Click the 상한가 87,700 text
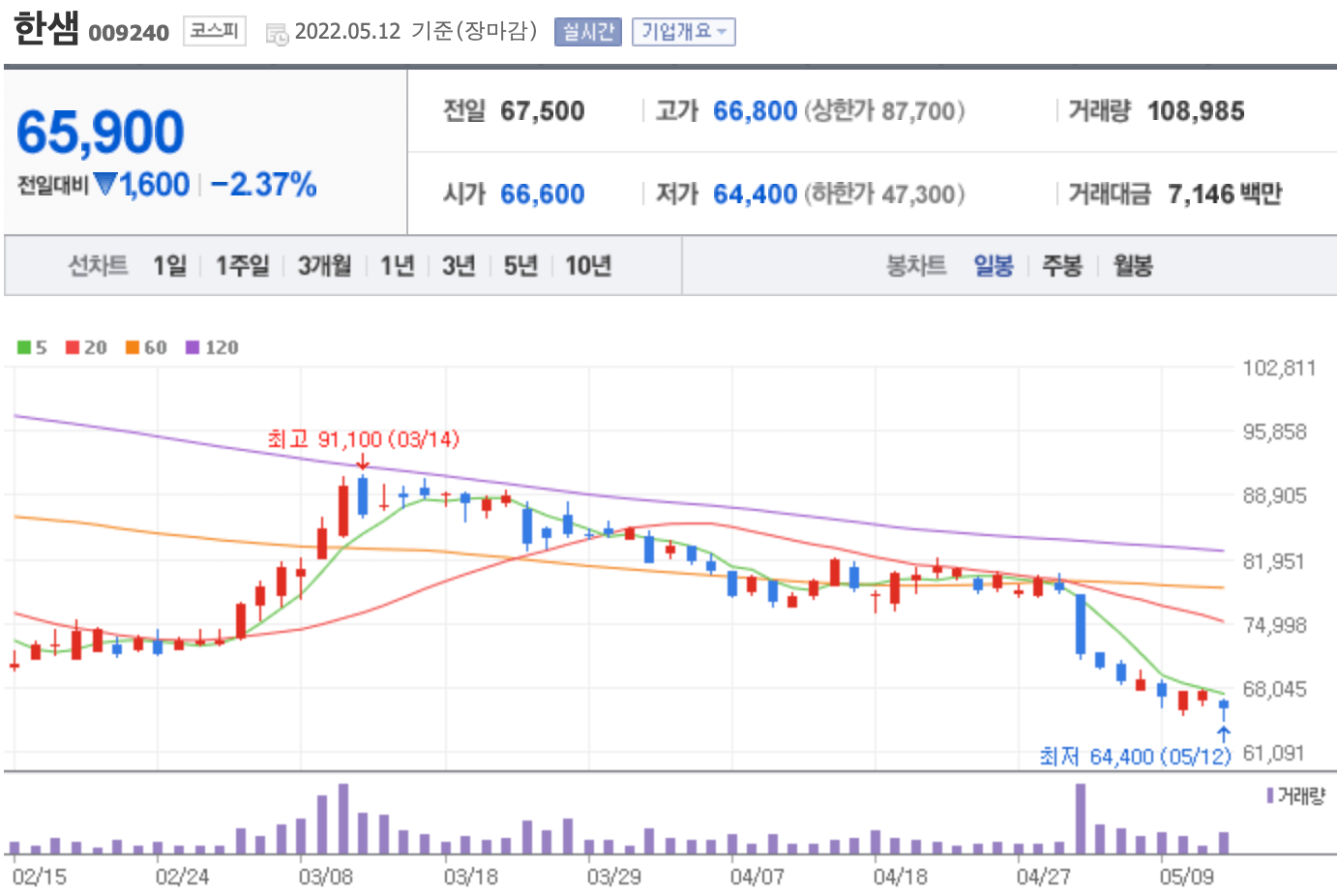 (885, 111)
